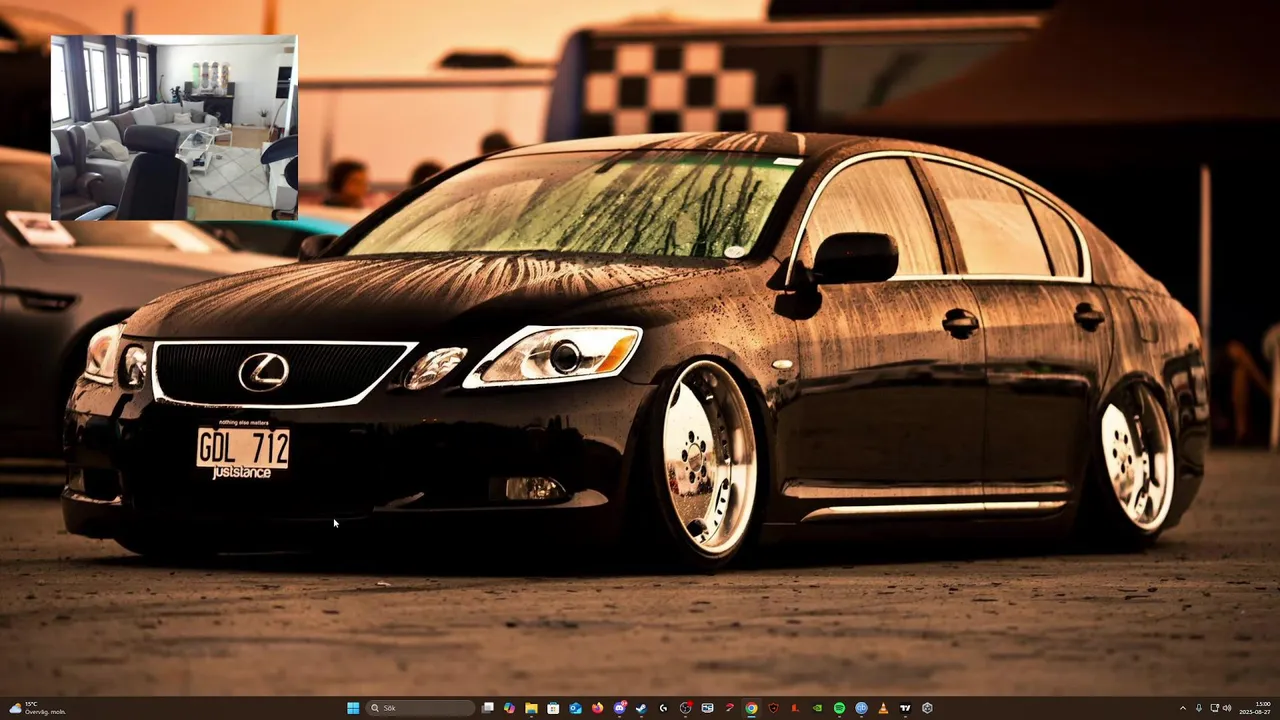Open Outlook from the taskbar

coord(575,708)
